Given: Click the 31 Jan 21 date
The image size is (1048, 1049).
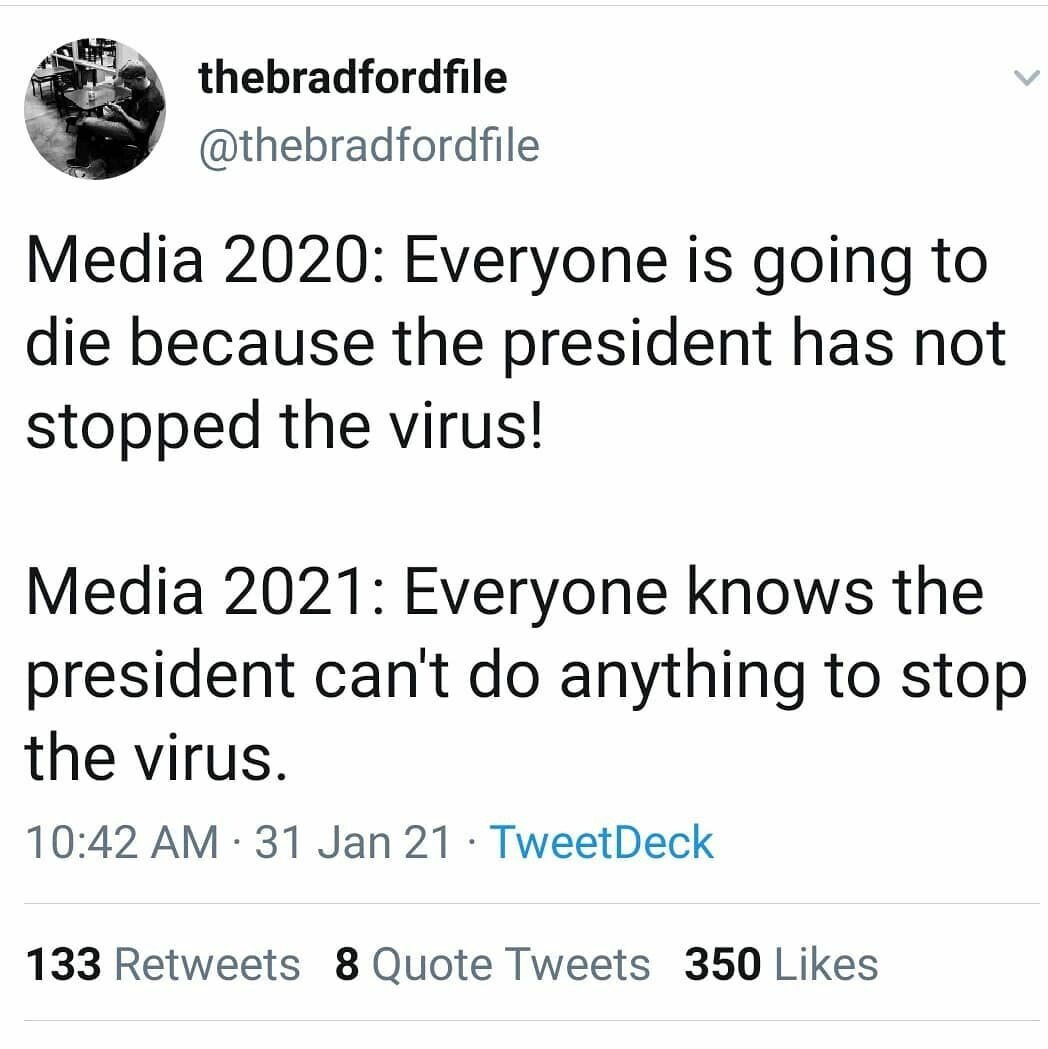Looking at the screenshot, I should [353, 842].
